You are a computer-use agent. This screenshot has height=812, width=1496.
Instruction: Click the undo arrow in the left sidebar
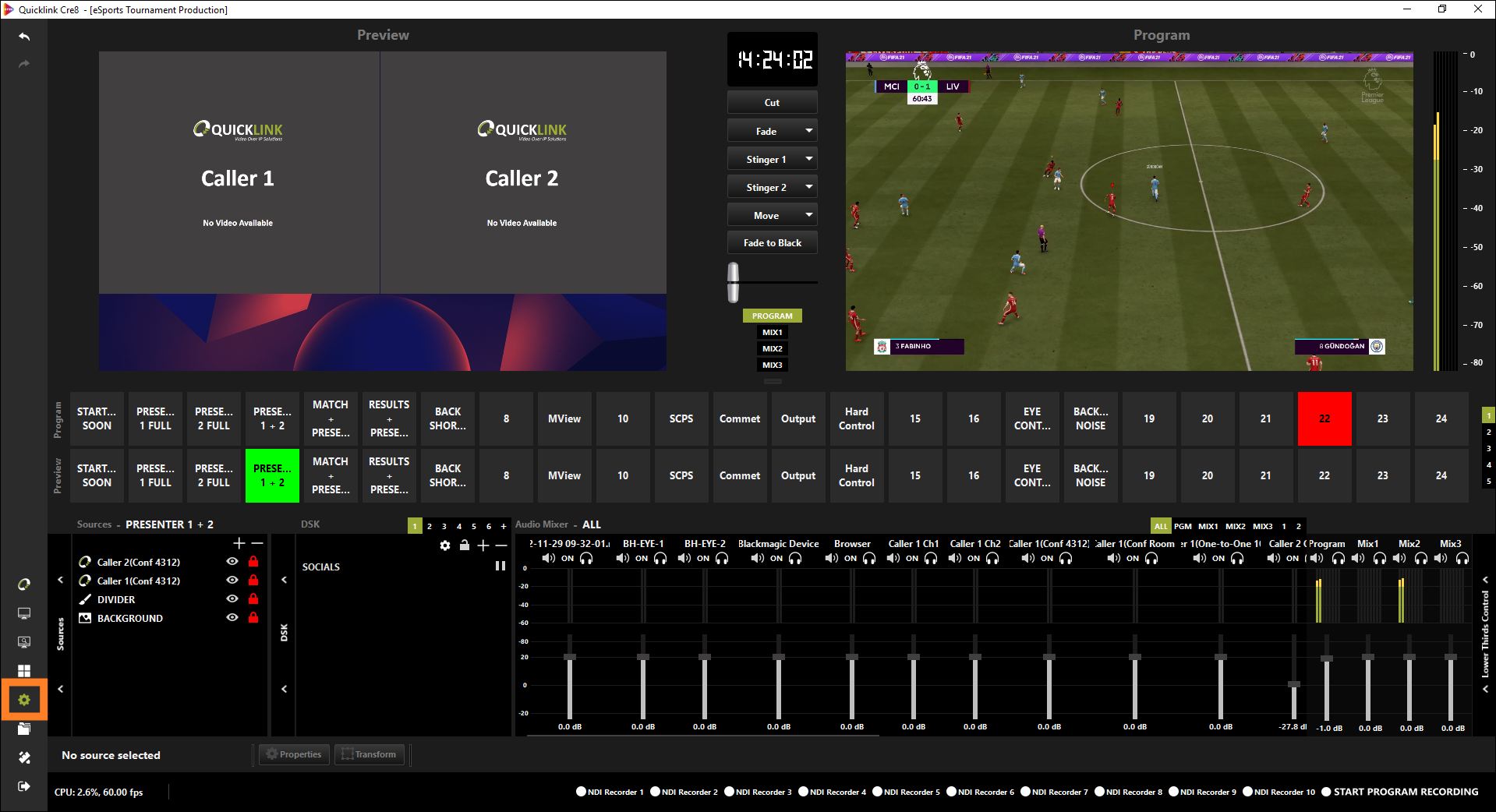pyautogui.click(x=24, y=37)
